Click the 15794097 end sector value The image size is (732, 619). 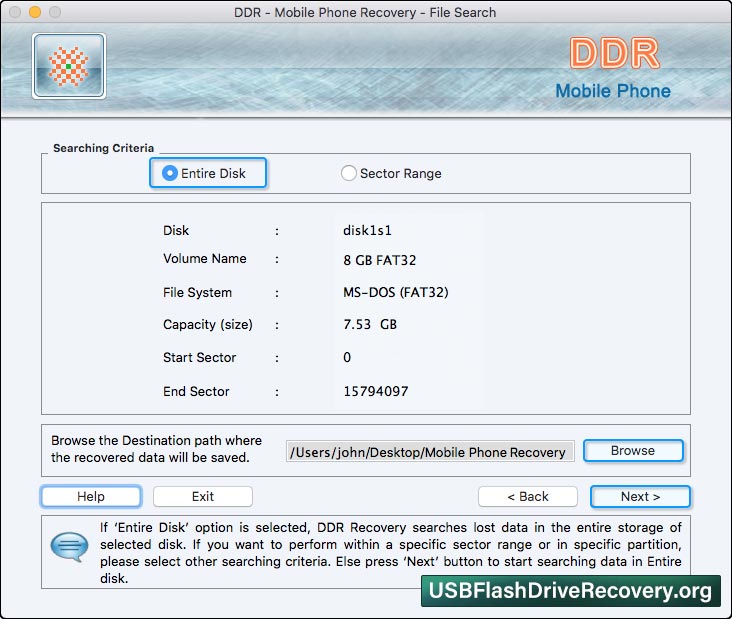pos(376,391)
